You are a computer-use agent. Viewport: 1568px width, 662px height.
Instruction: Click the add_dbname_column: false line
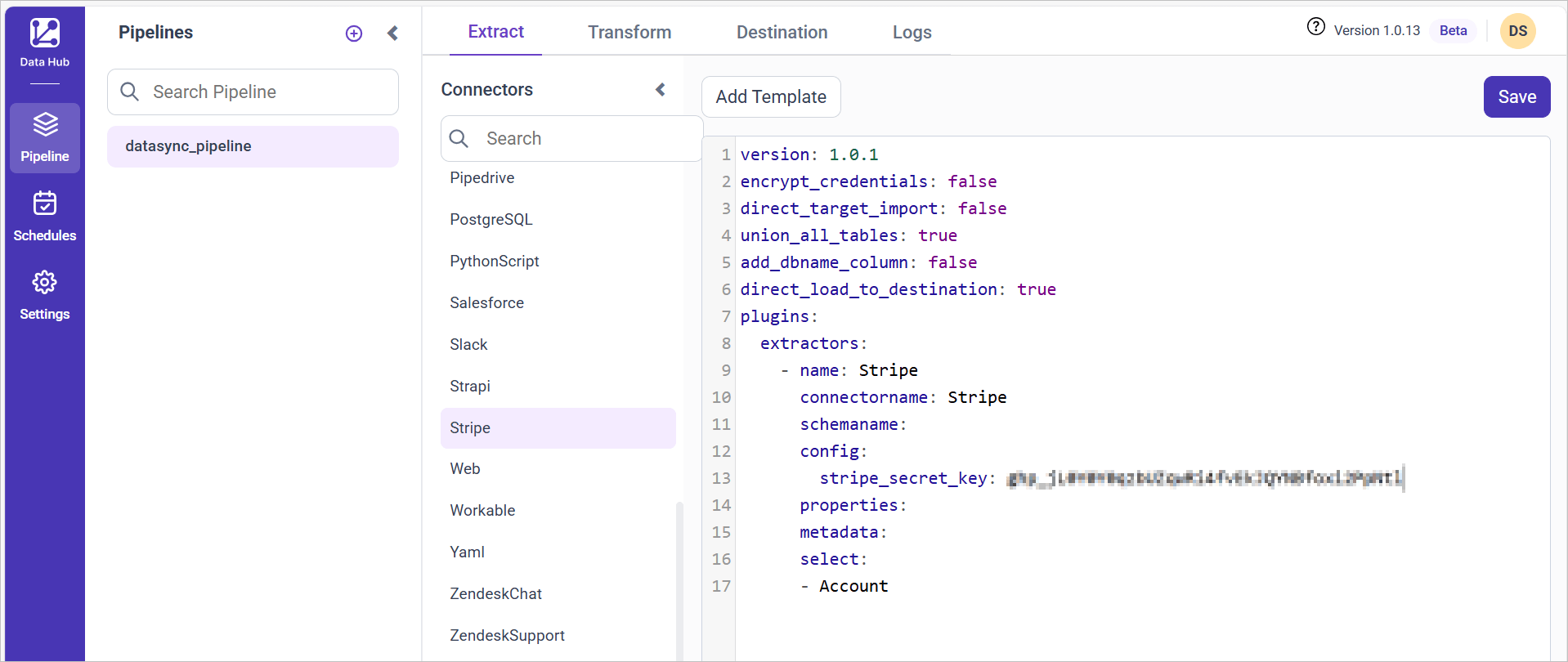tap(858, 262)
